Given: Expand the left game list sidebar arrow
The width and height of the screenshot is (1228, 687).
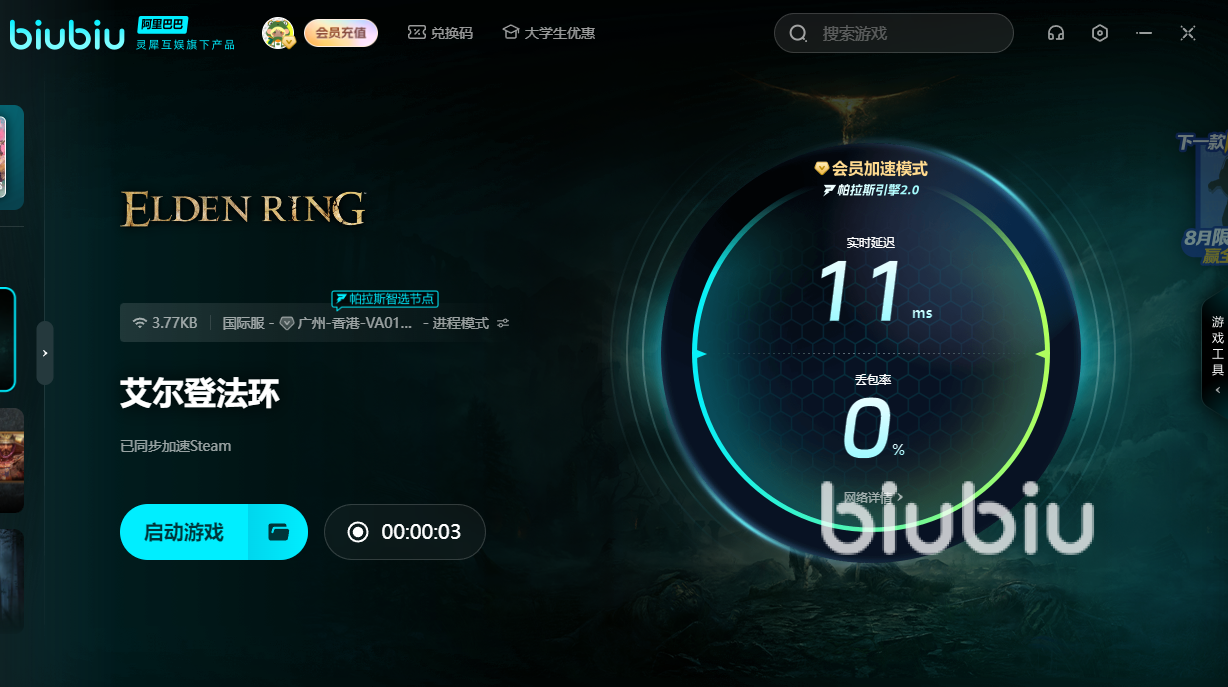Looking at the screenshot, I should pyautogui.click(x=45, y=353).
